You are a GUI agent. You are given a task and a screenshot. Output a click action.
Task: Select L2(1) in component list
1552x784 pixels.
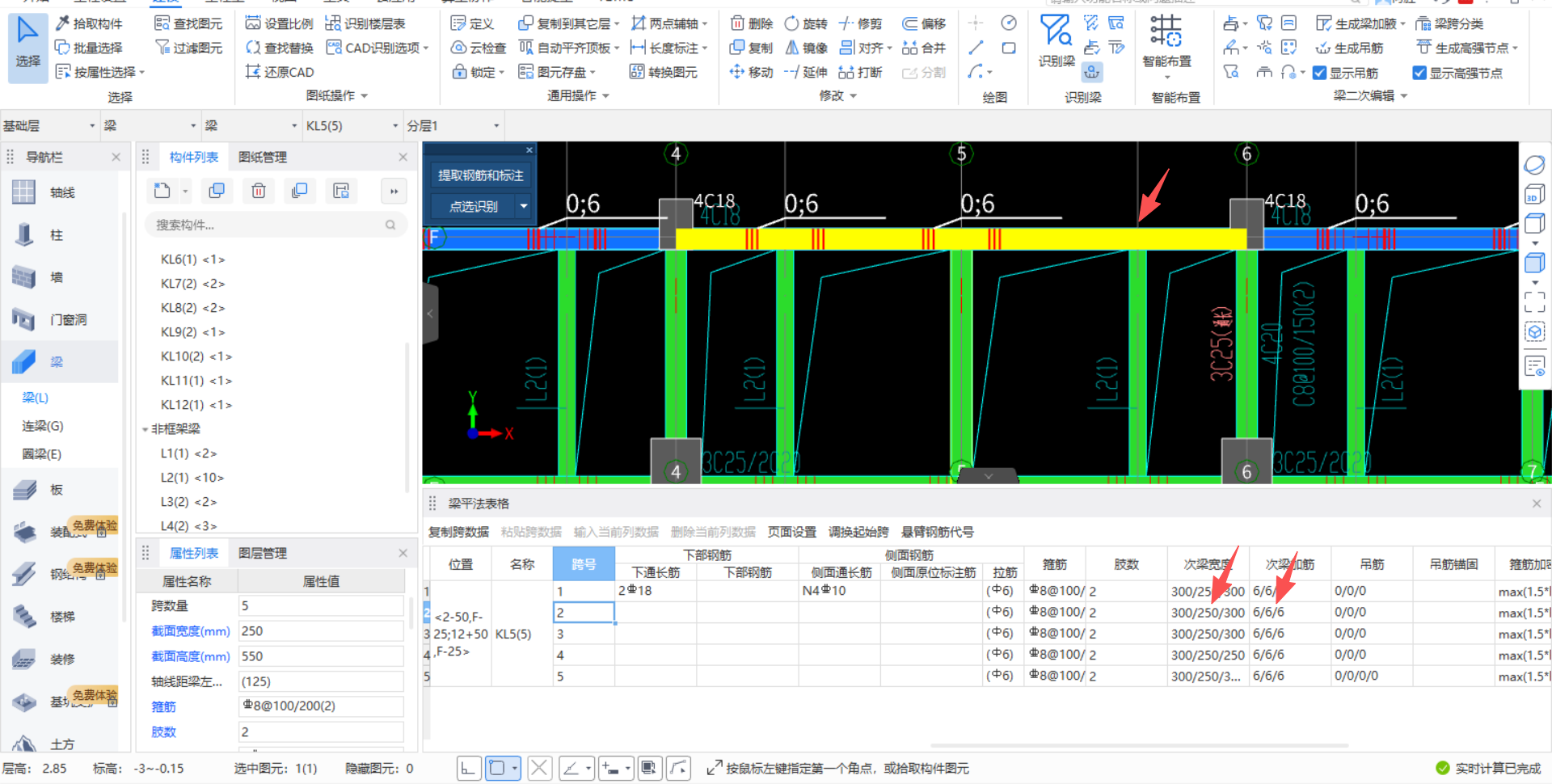click(x=192, y=478)
